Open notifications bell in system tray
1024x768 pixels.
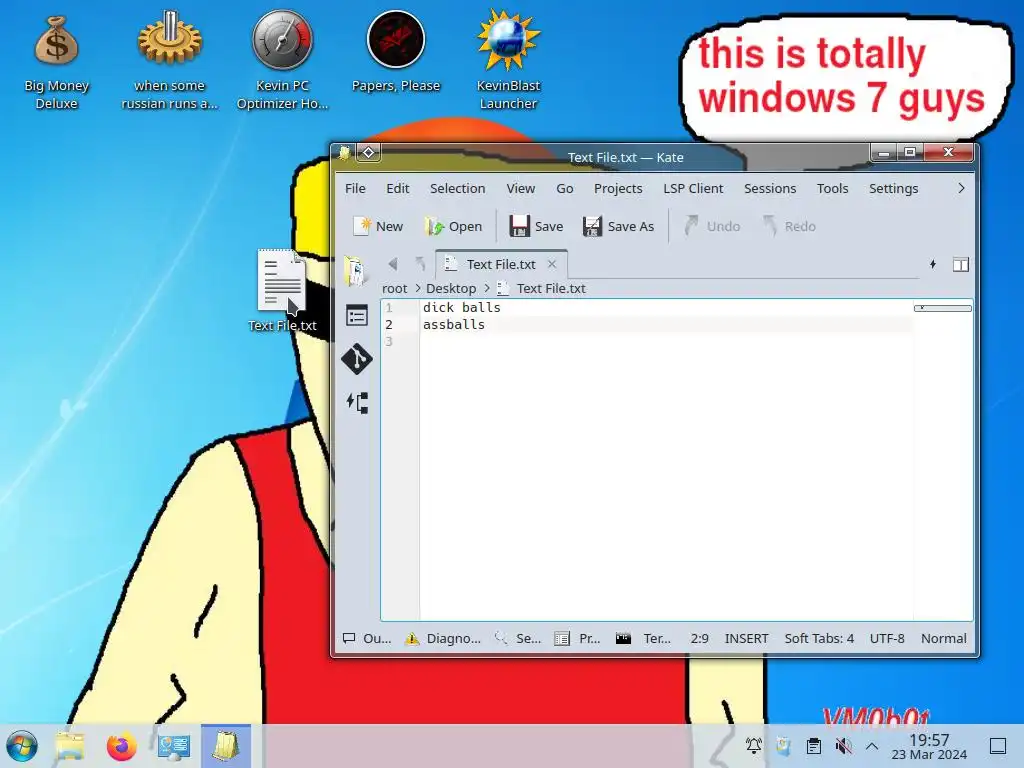(x=754, y=746)
